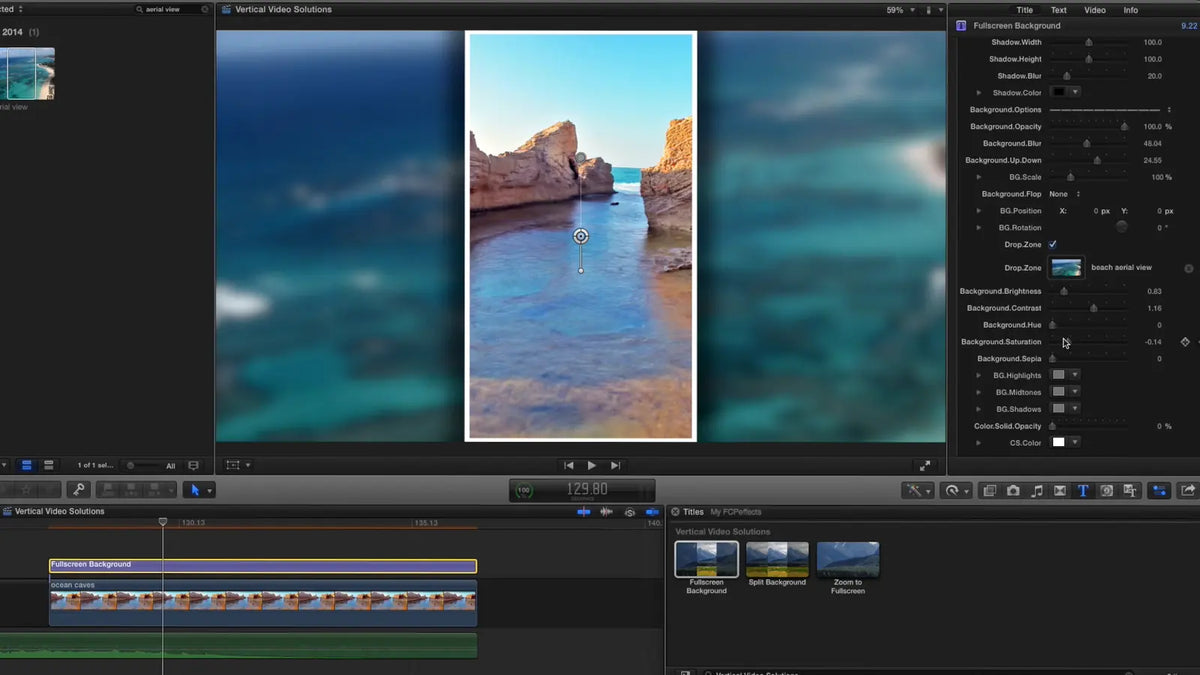The width and height of the screenshot is (1200, 675).
Task: Select the Fullscreen Background clip in timeline
Action: [x=263, y=566]
